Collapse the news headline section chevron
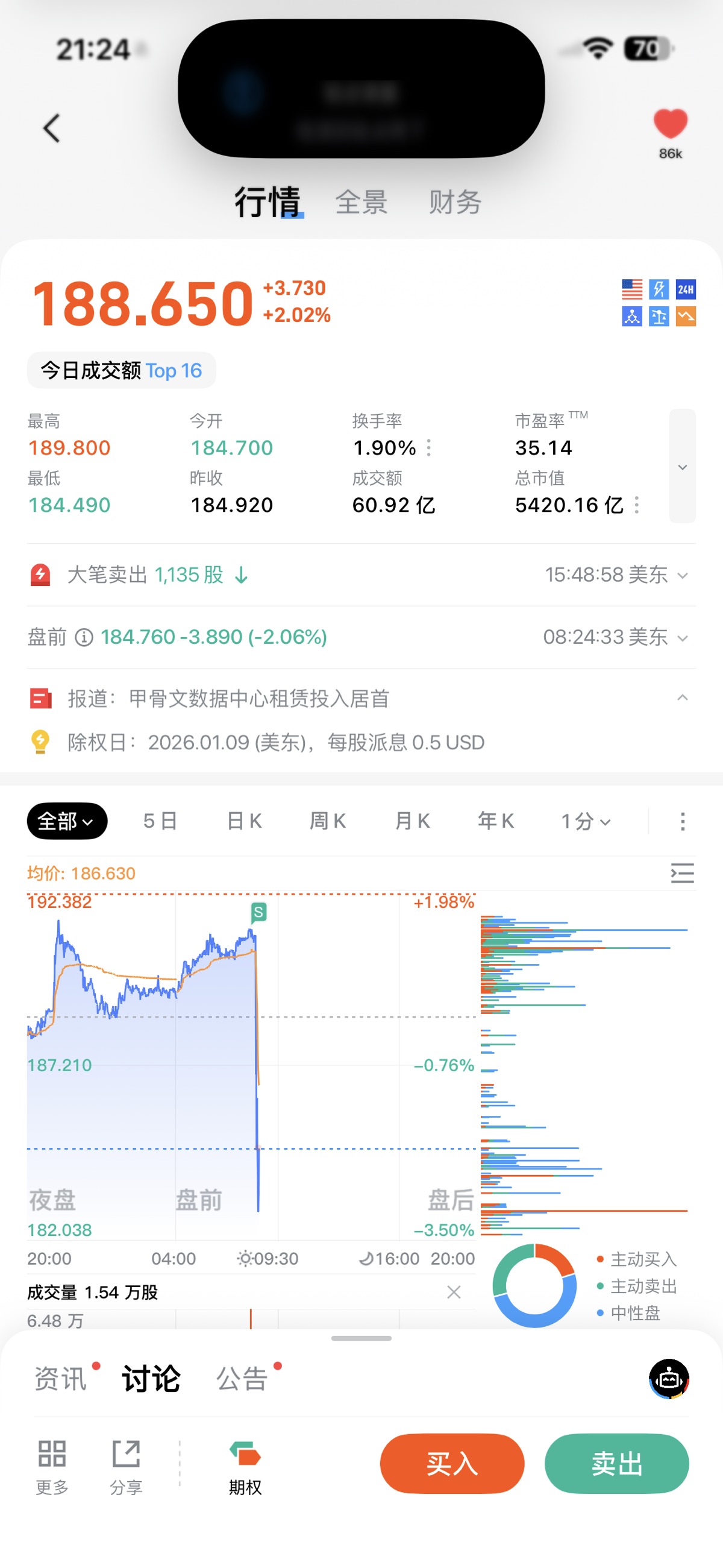 (682, 697)
